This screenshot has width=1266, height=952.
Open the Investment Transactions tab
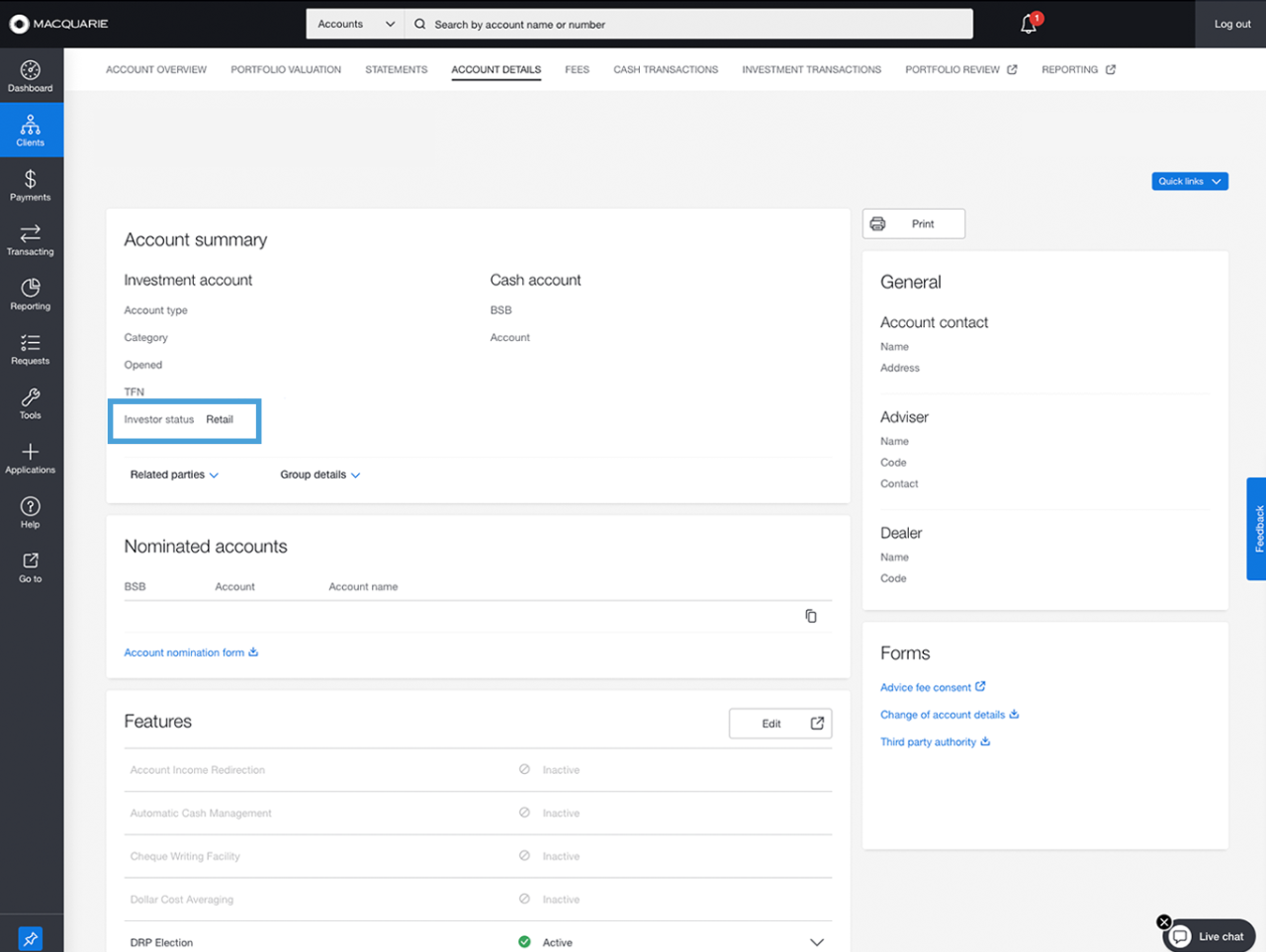(811, 69)
